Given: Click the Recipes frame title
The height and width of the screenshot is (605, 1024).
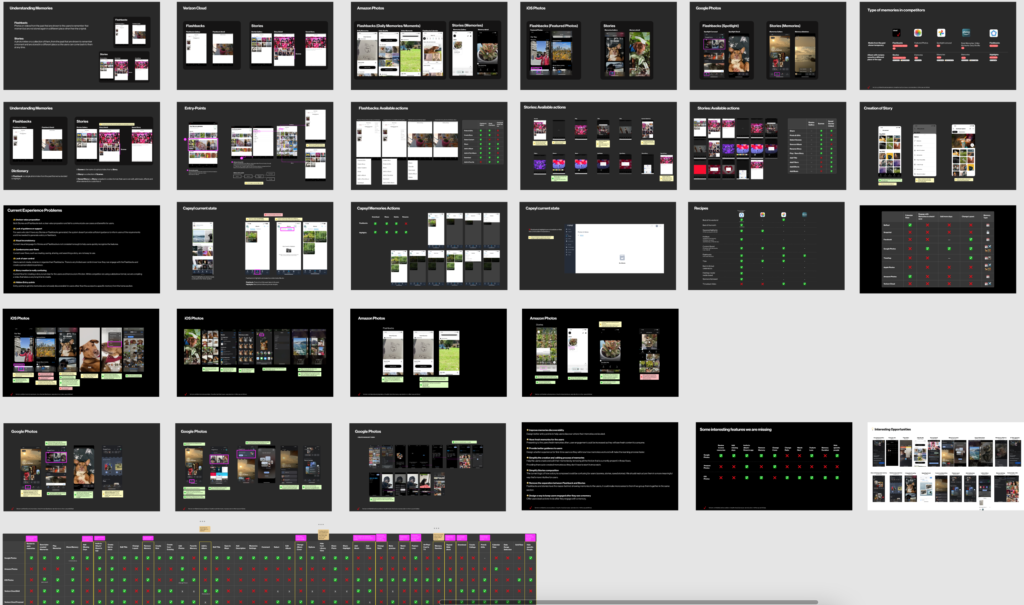Looking at the screenshot, I should click(700, 208).
